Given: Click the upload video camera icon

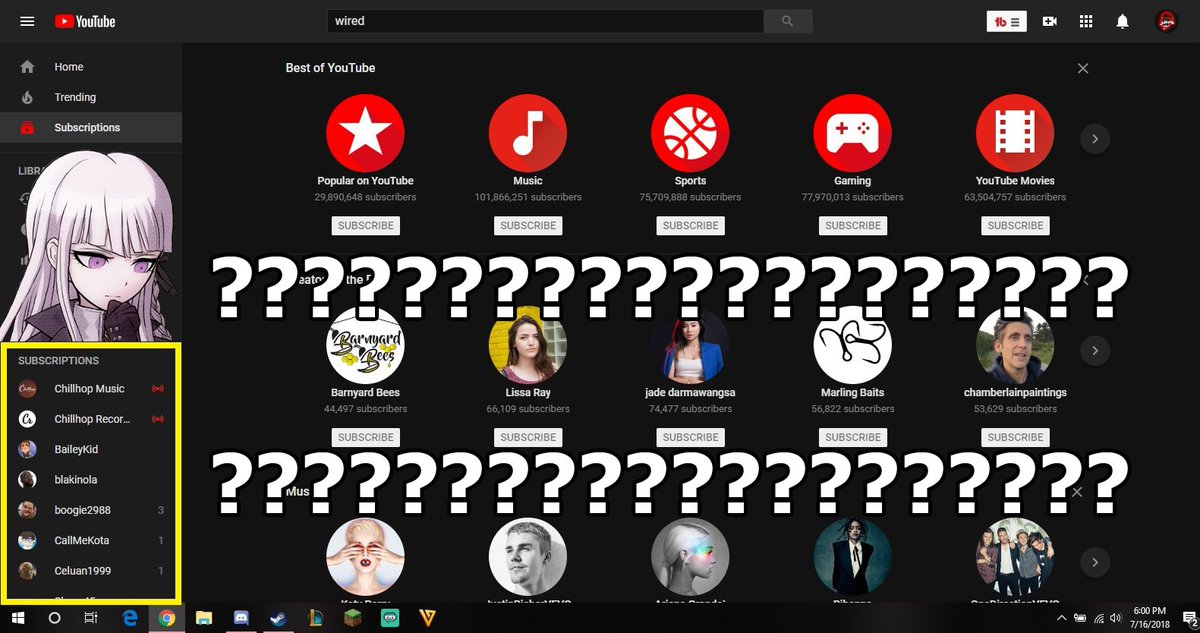Looking at the screenshot, I should [x=1050, y=21].
